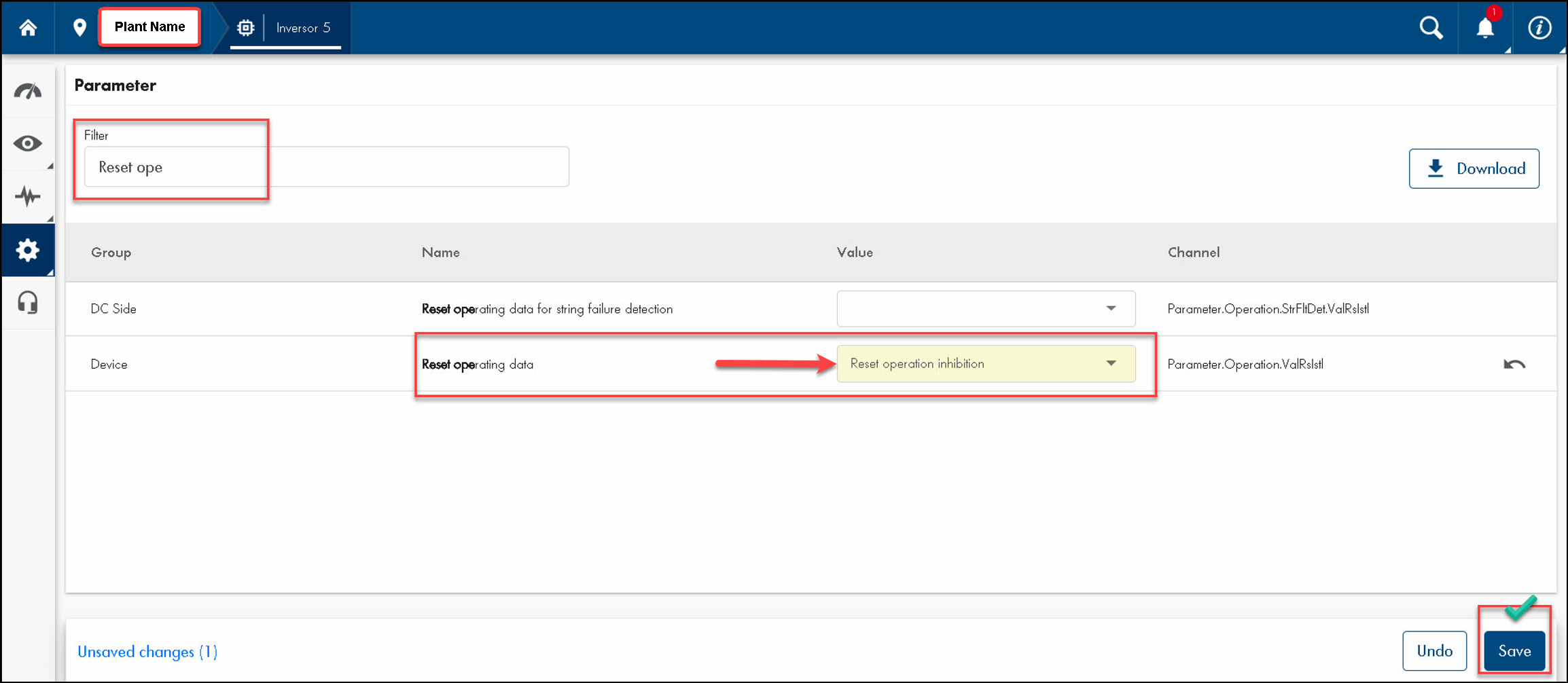Show the information icon panel
Screen dimensions: 1568x683
pos(1539,28)
